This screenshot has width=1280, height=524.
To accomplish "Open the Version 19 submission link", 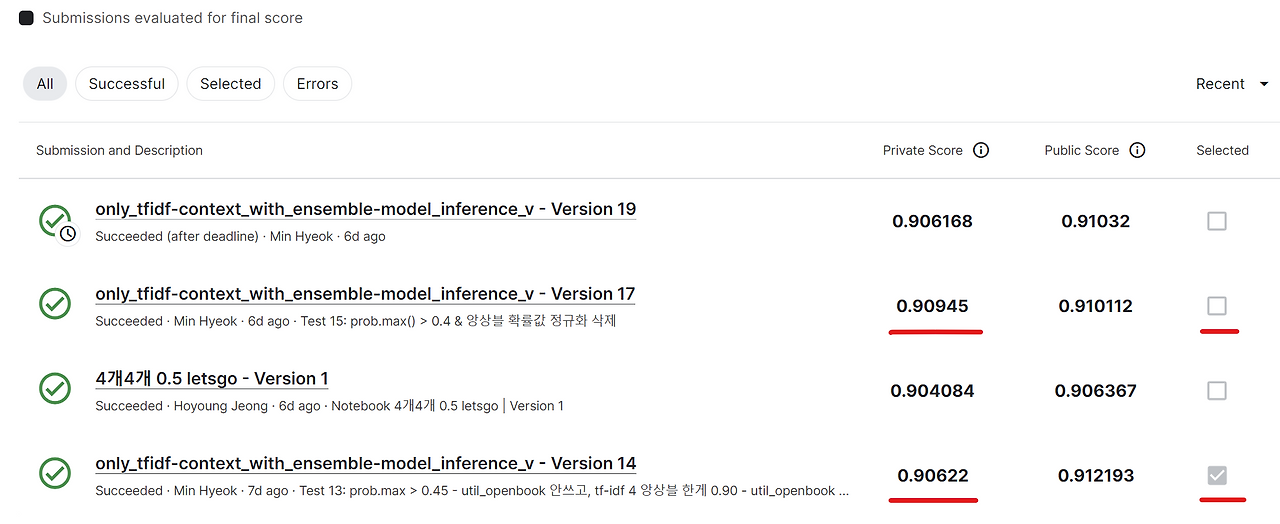I will pyautogui.click(x=366, y=209).
